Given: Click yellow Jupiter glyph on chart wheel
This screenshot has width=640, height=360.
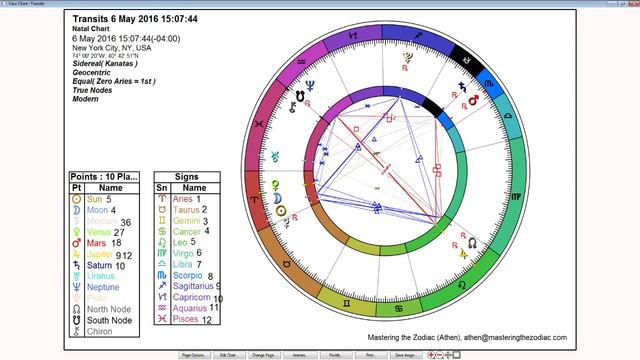Looking at the screenshot, I should click(x=463, y=254).
